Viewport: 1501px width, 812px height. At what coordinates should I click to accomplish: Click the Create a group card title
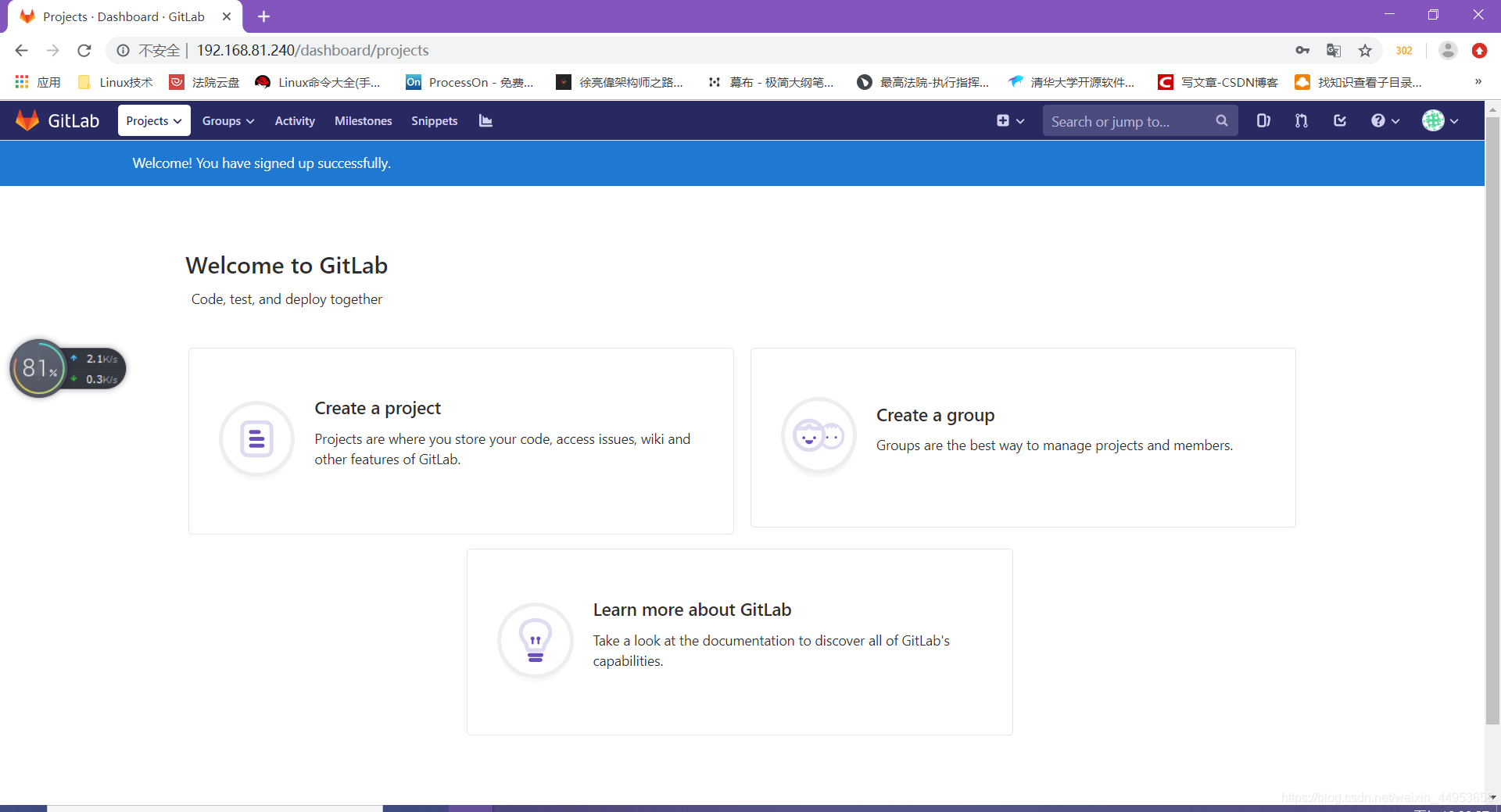click(935, 415)
